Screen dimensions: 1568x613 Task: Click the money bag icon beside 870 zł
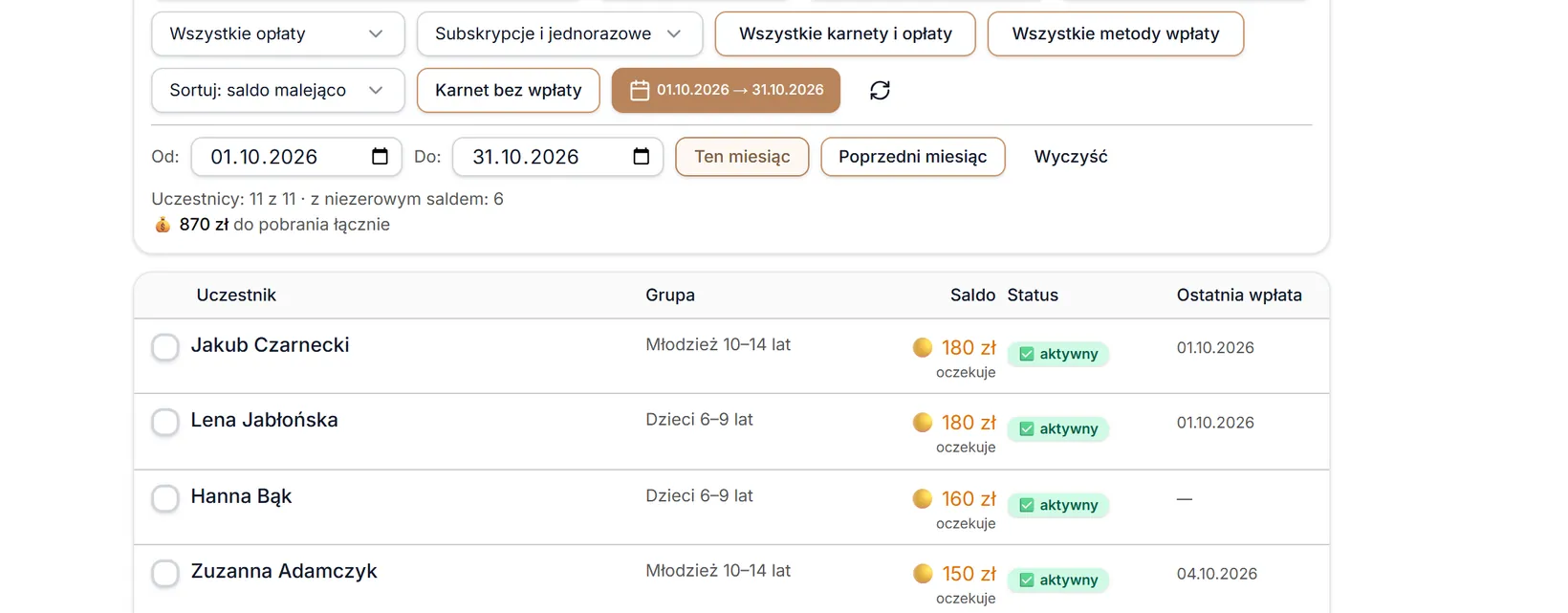(163, 225)
